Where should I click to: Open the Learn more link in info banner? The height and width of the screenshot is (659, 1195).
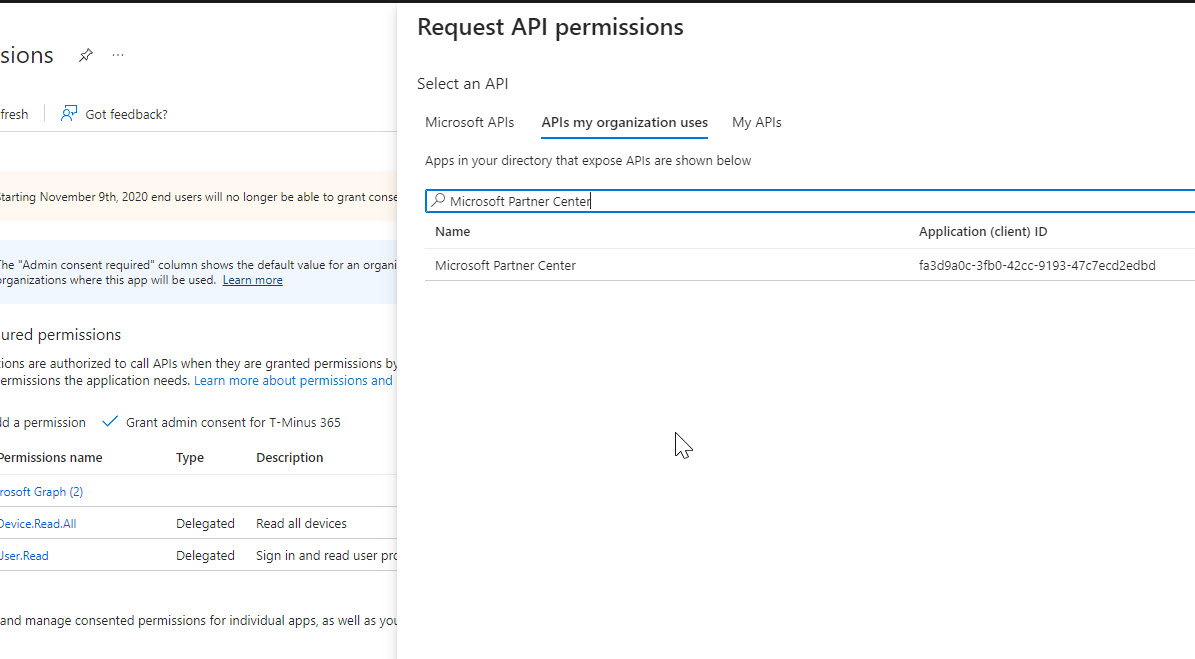tap(252, 280)
